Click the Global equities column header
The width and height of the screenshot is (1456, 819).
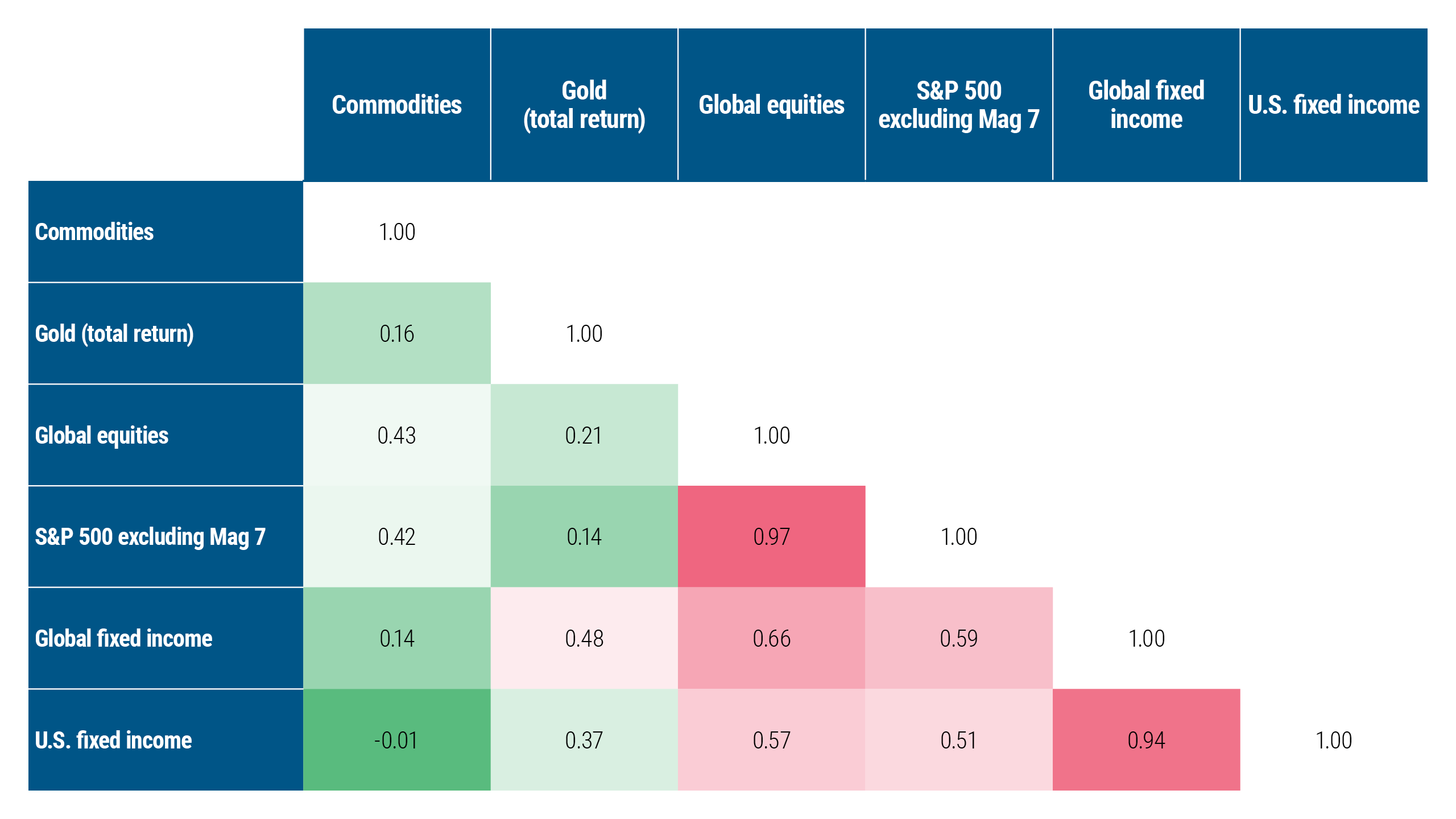point(771,105)
